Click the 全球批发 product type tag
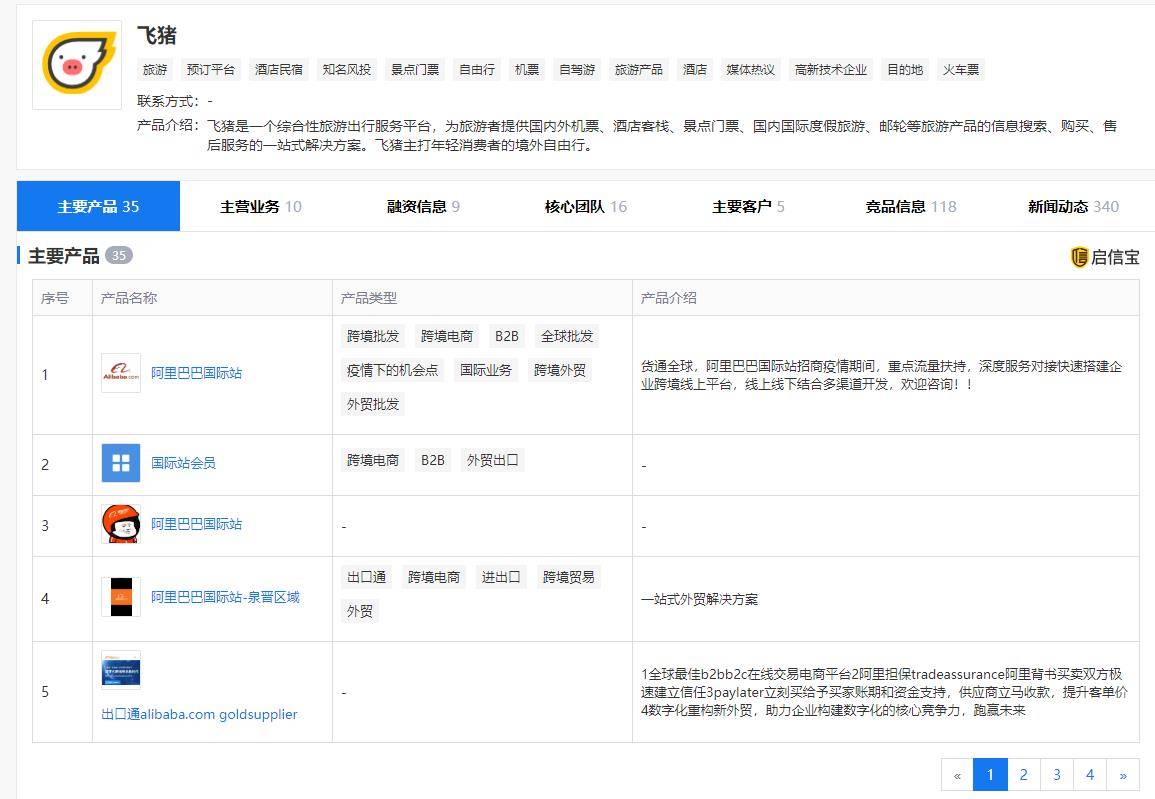The width and height of the screenshot is (1155, 799). (566, 337)
